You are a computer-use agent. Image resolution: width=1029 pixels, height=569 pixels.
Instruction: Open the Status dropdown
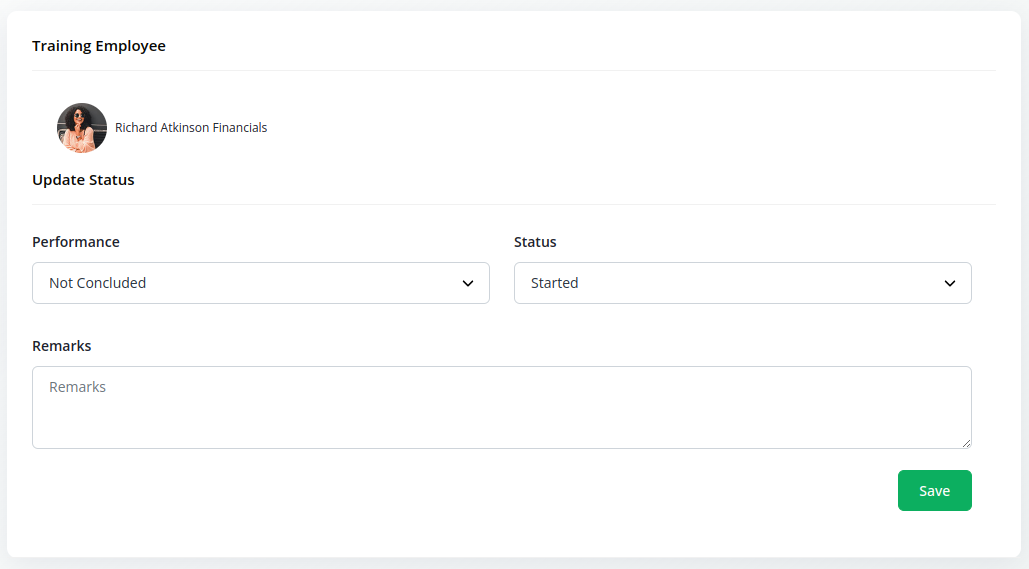pyautogui.click(x=742, y=283)
